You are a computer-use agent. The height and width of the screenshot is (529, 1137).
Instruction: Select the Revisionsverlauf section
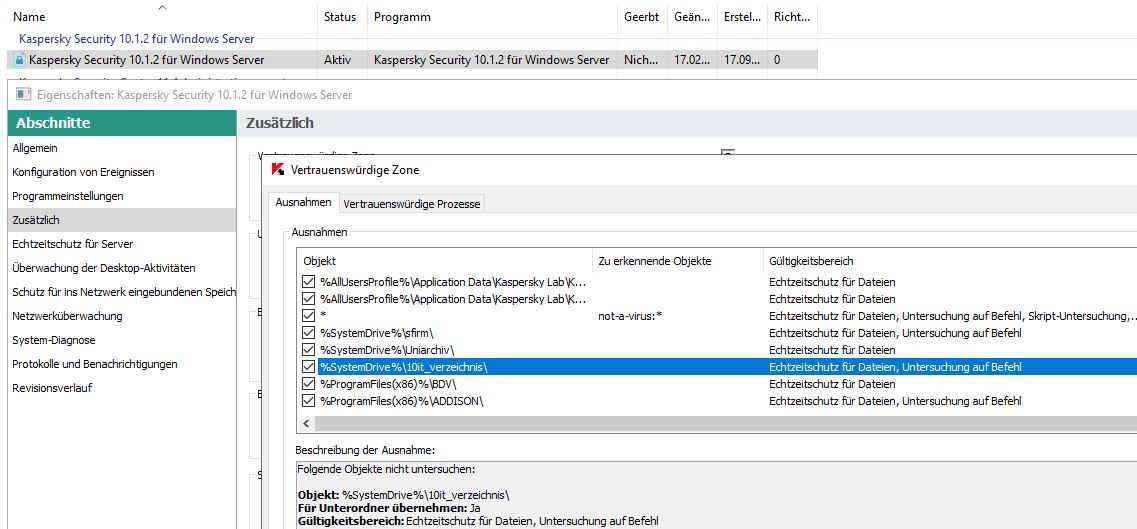(52, 387)
